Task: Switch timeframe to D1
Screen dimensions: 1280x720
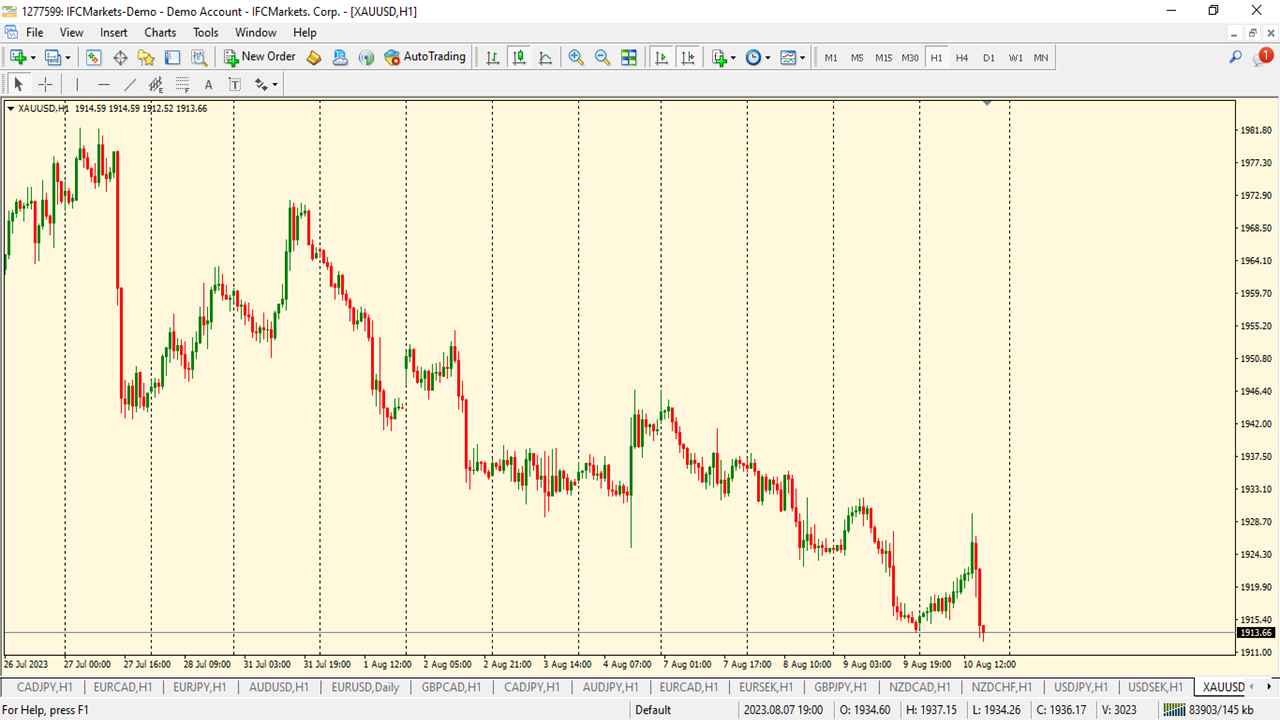Action: [x=989, y=57]
